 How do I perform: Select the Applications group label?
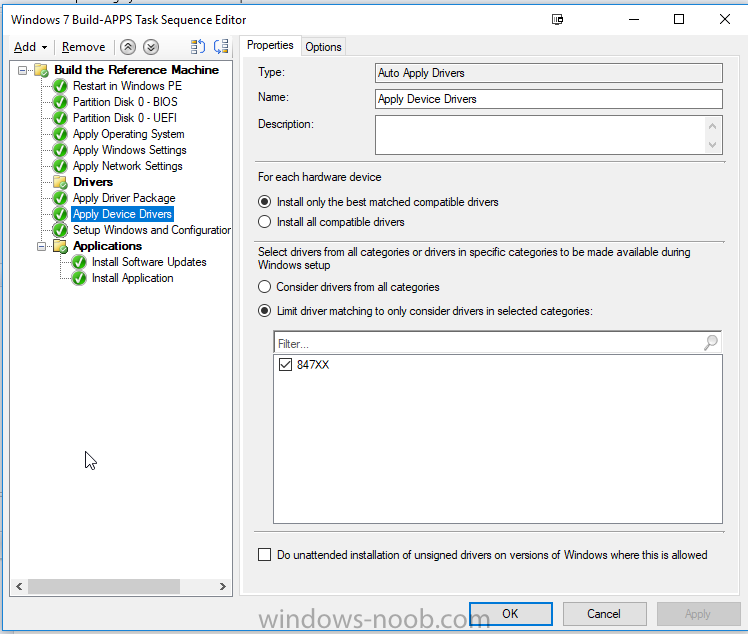(107, 246)
